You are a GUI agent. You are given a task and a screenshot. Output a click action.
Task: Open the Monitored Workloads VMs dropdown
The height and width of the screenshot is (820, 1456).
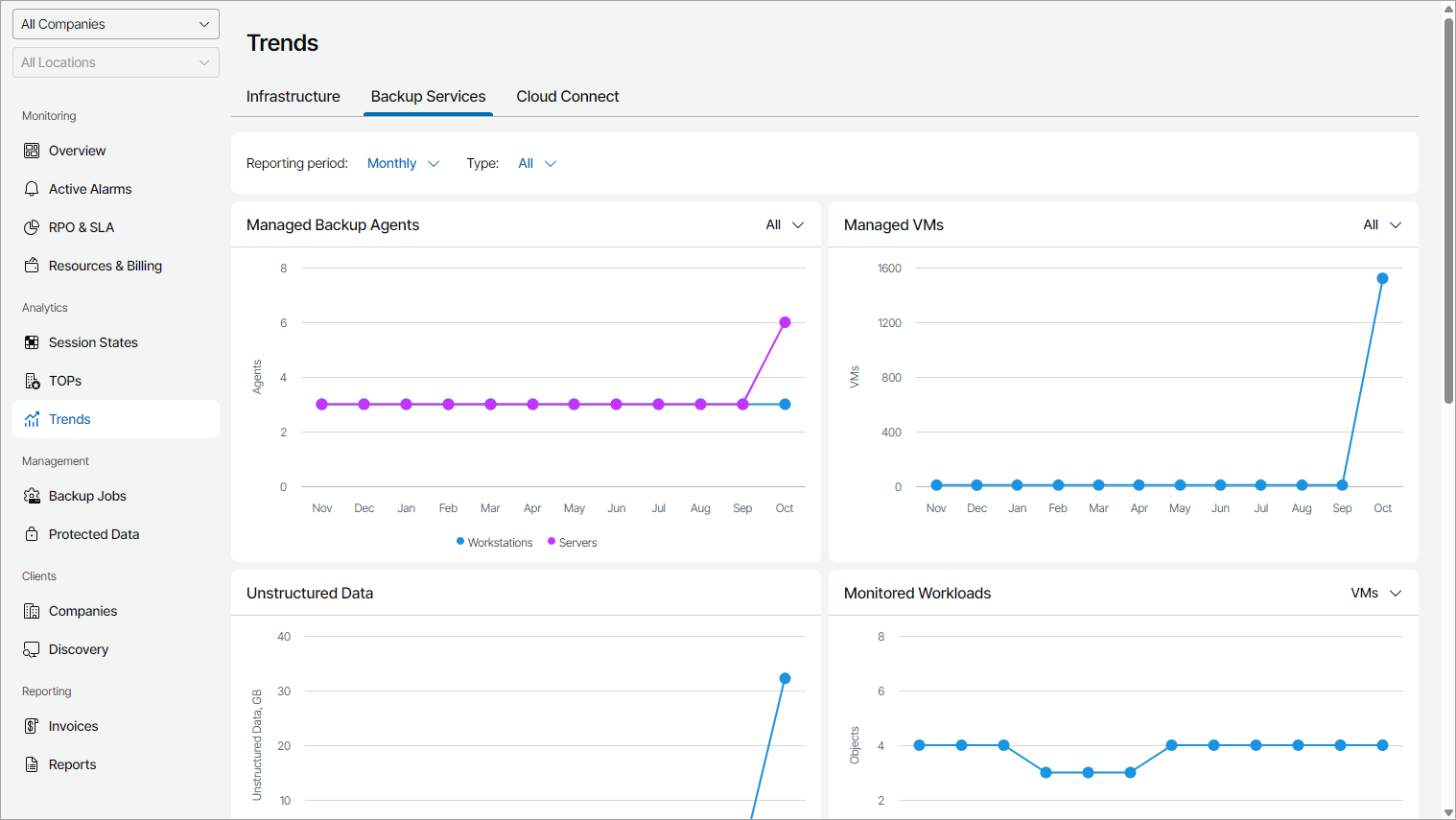click(1375, 594)
